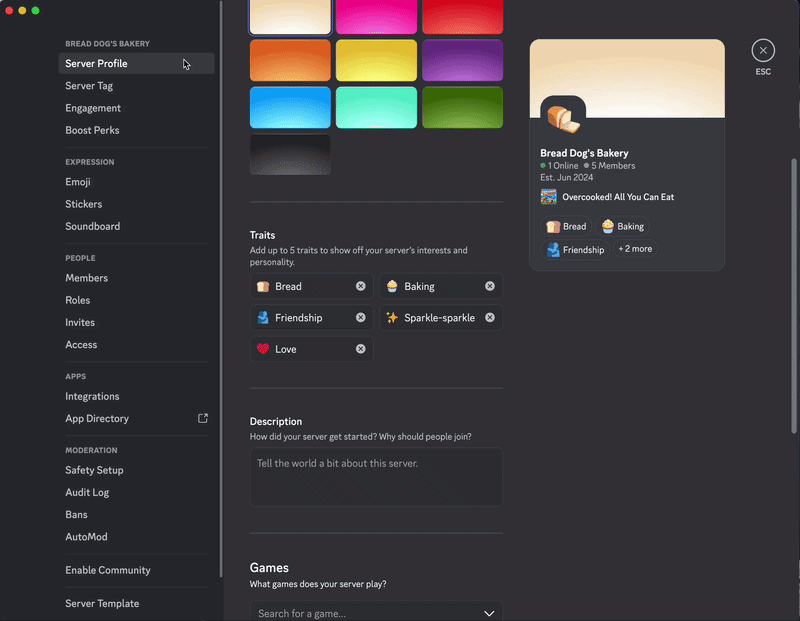
Task: Select the cream banner color
Action: [x=290, y=17]
